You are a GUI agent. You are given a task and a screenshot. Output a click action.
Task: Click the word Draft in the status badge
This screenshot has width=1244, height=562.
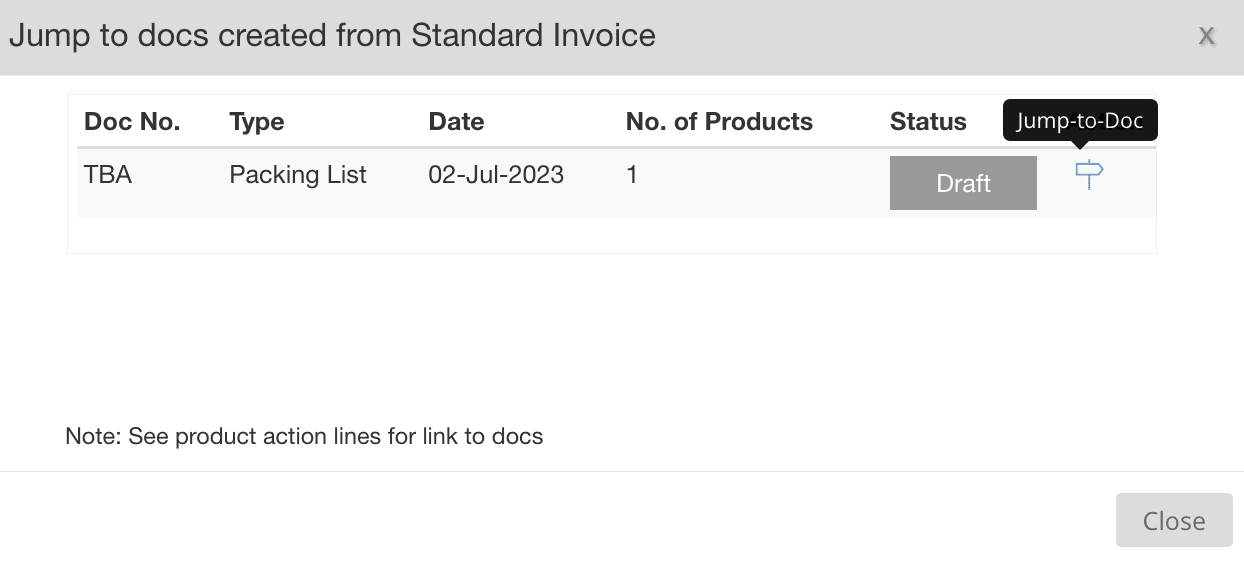963,183
